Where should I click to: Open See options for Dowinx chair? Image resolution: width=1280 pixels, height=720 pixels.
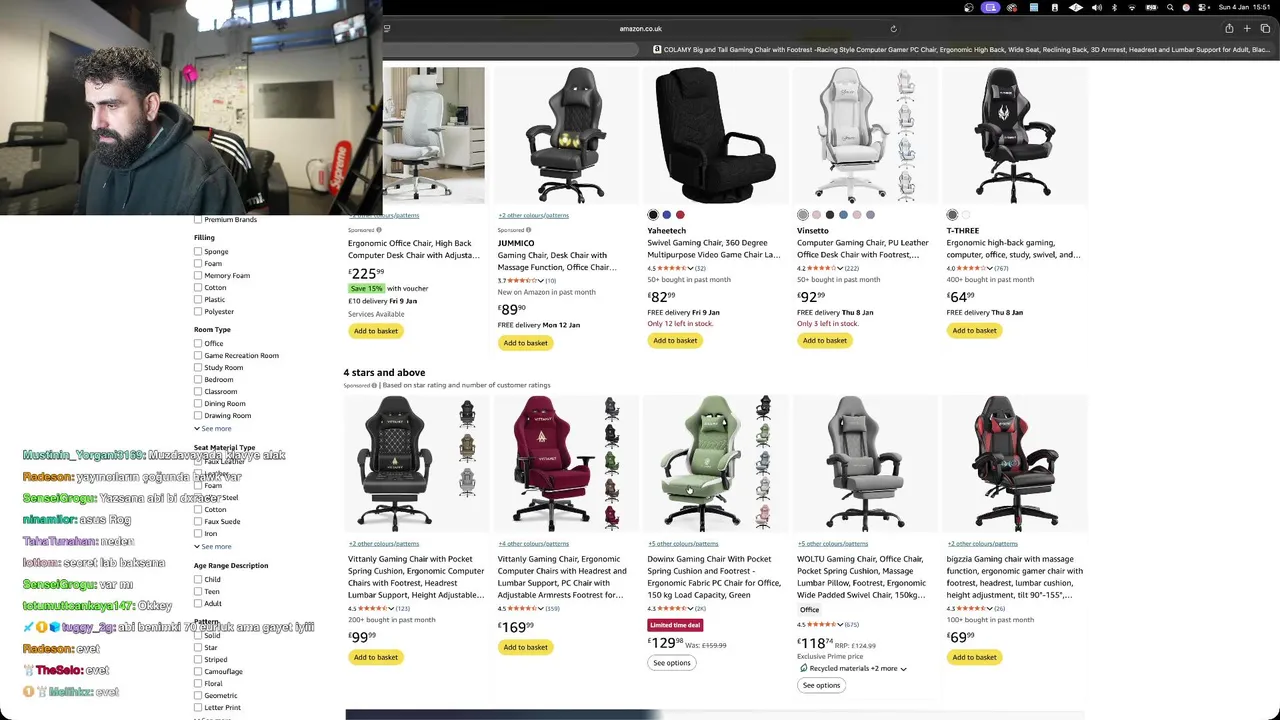click(x=672, y=663)
